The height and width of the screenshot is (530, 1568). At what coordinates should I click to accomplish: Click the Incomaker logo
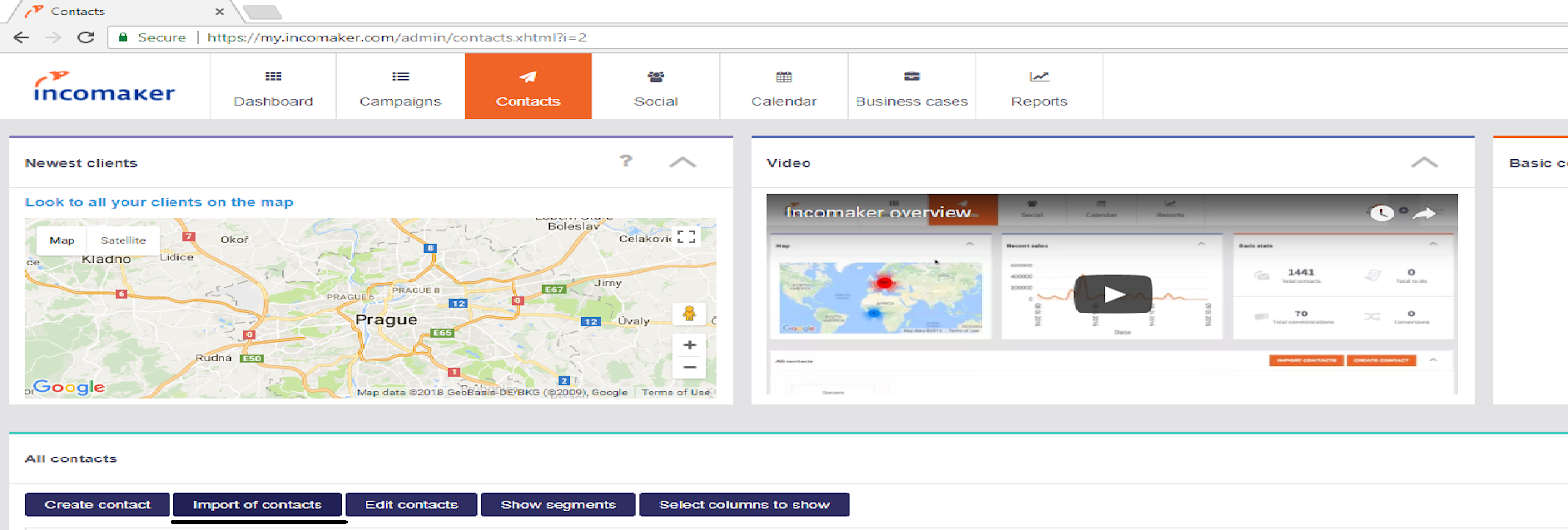coord(105,86)
